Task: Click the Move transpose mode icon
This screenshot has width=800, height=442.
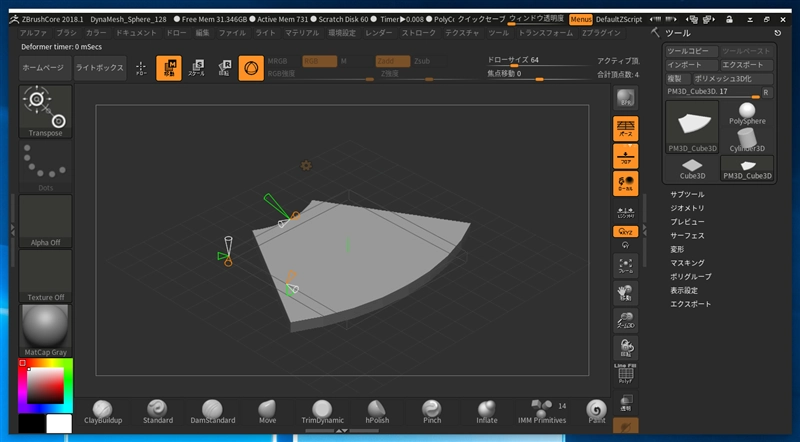Action: coord(169,68)
